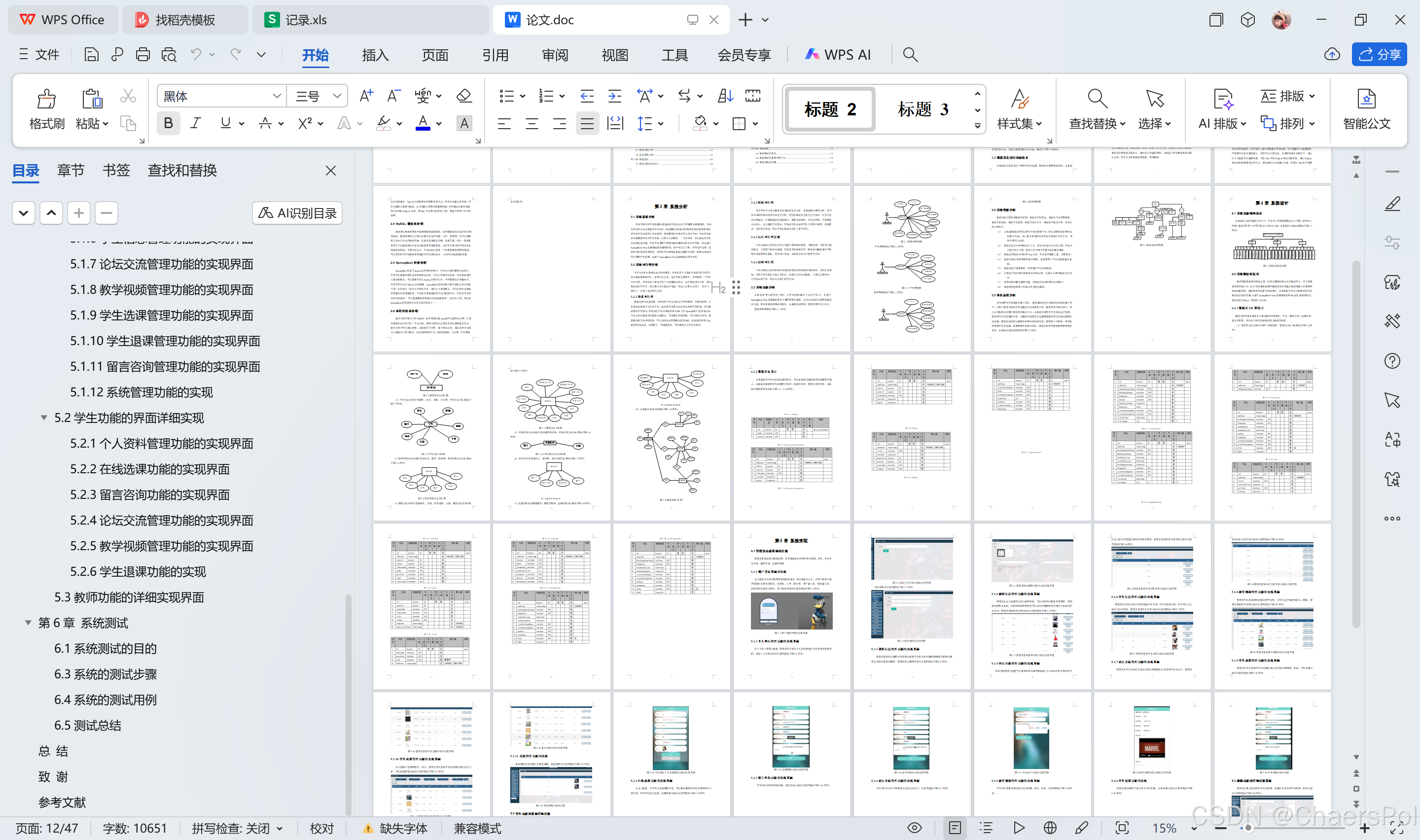Open the References (引用) ribbon tab
1420x840 pixels.
495,54
